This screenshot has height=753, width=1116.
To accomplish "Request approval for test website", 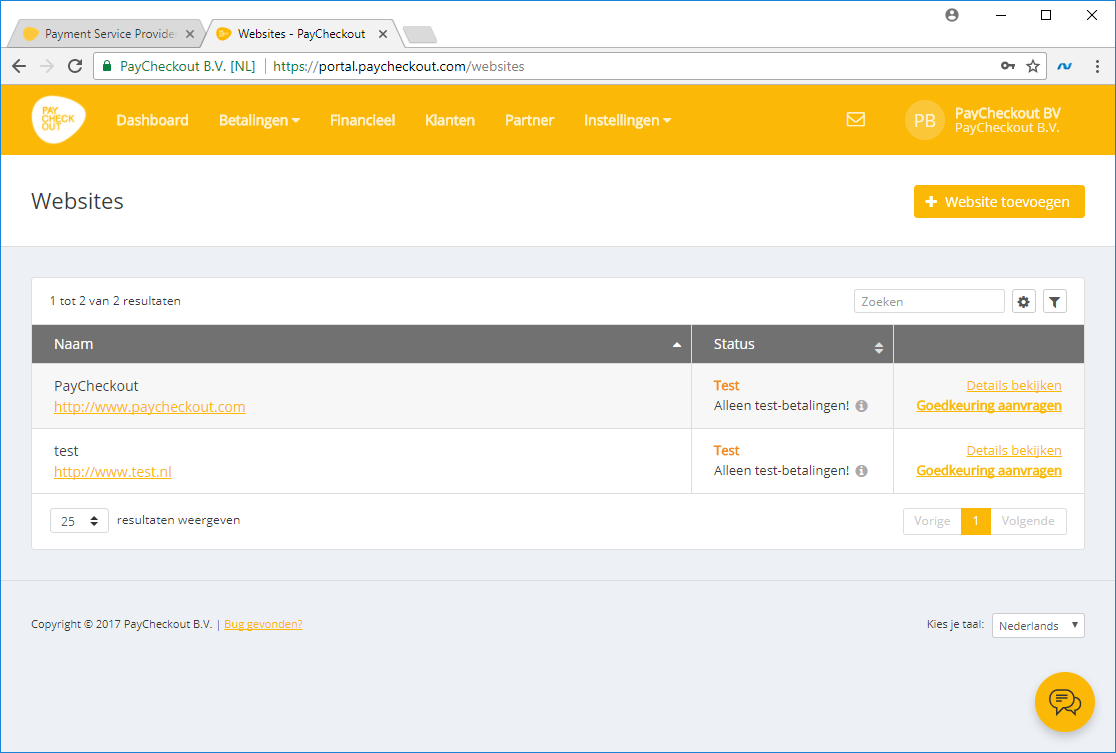I will tap(989, 470).
